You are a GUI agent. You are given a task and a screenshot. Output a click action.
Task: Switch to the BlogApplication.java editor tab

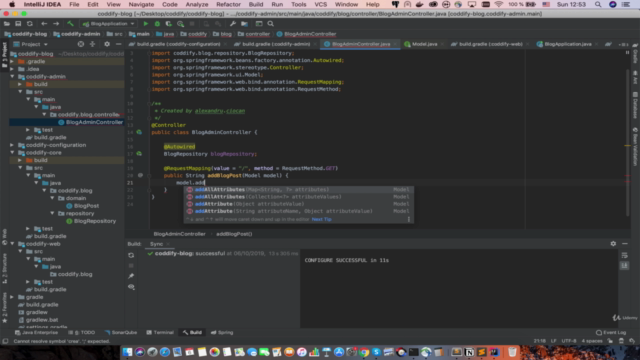(x=568, y=44)
